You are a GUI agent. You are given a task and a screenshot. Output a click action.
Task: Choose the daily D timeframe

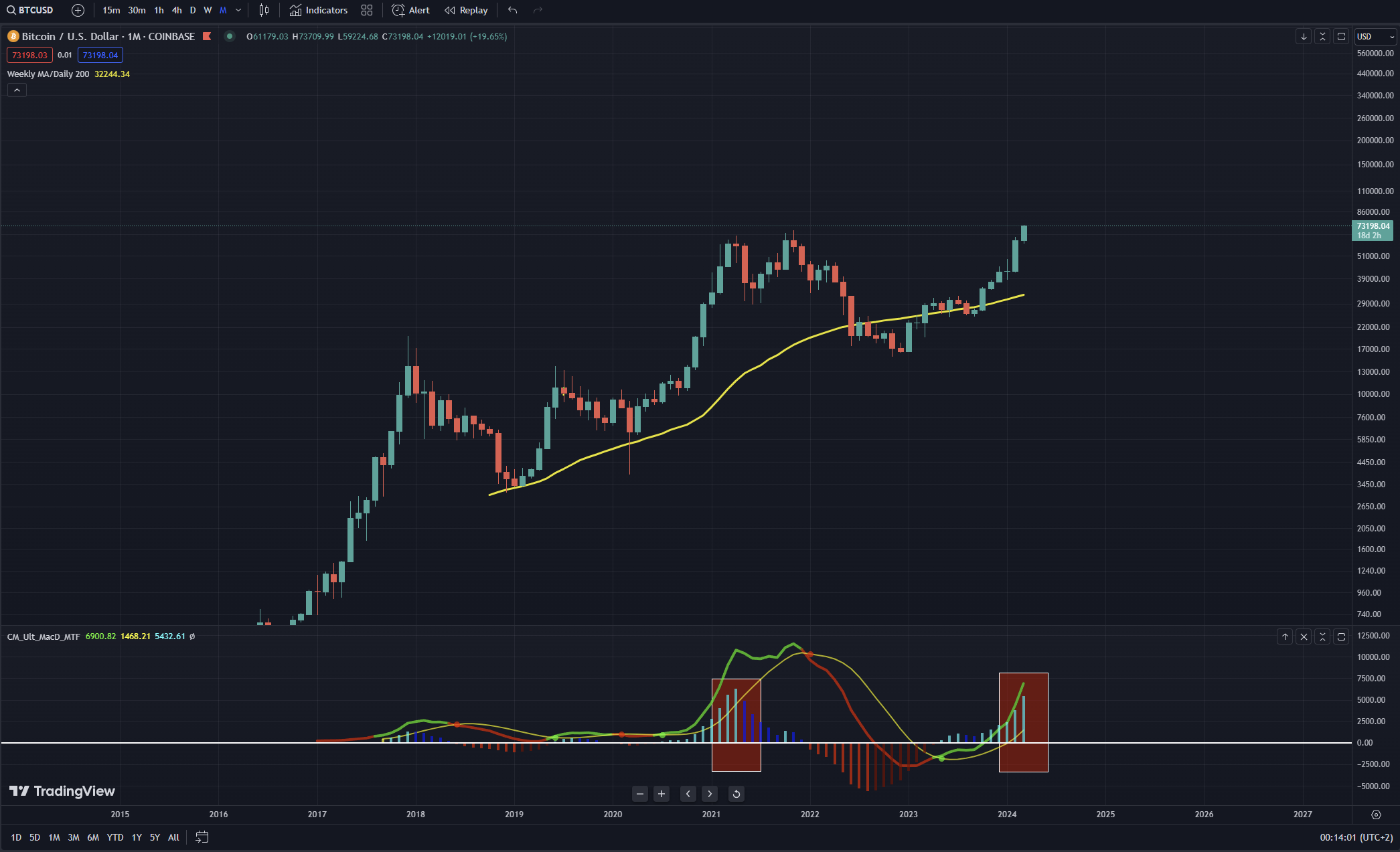[193, 10]
